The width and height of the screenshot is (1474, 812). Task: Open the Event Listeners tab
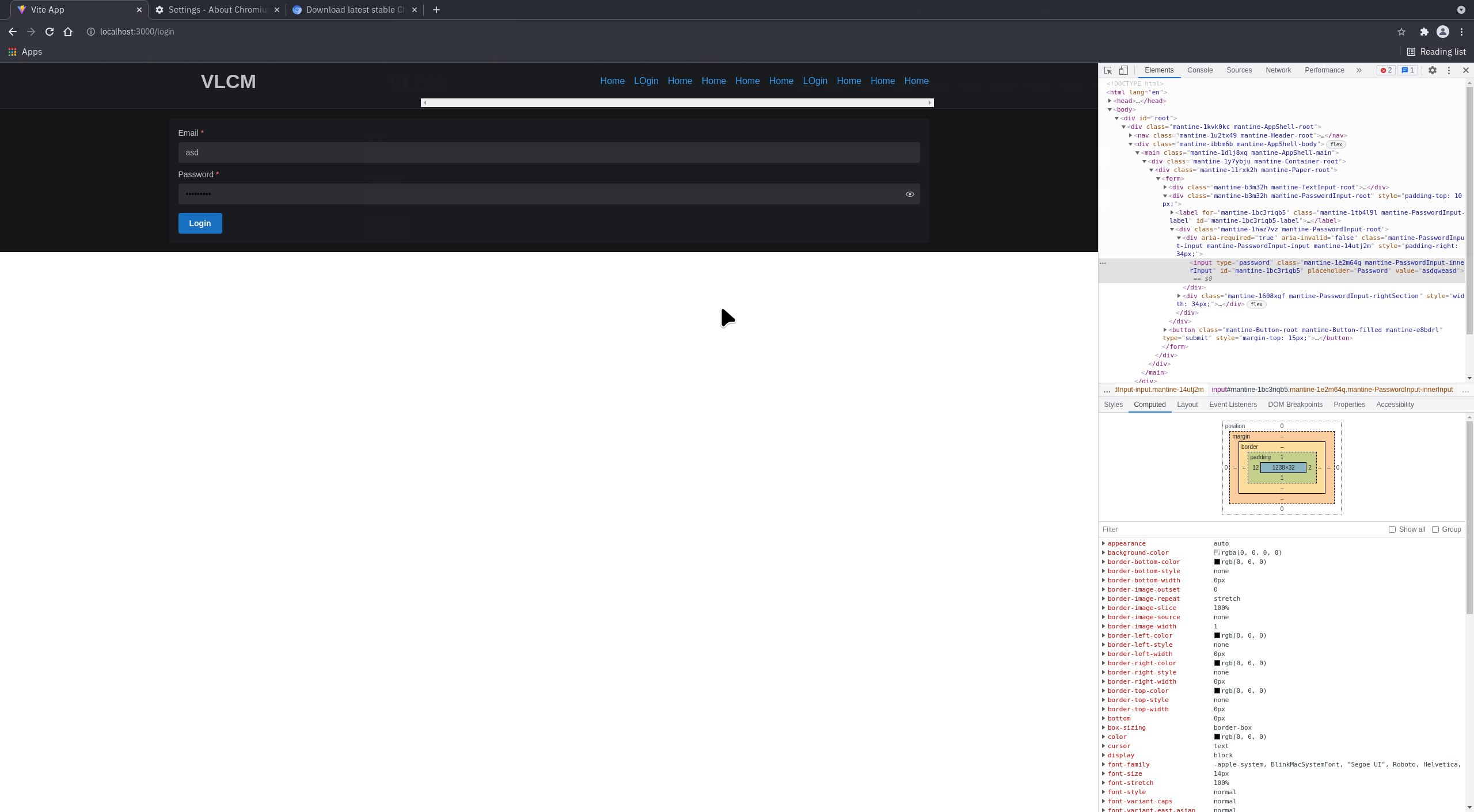tap(1233, 405)
